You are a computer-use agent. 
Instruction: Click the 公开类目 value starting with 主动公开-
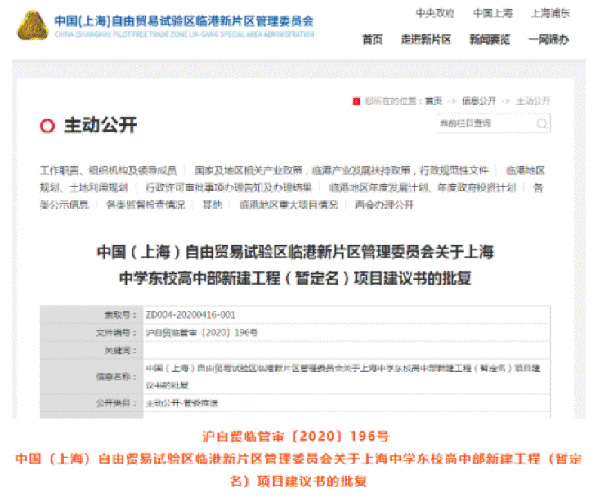[x=182, y=403]
